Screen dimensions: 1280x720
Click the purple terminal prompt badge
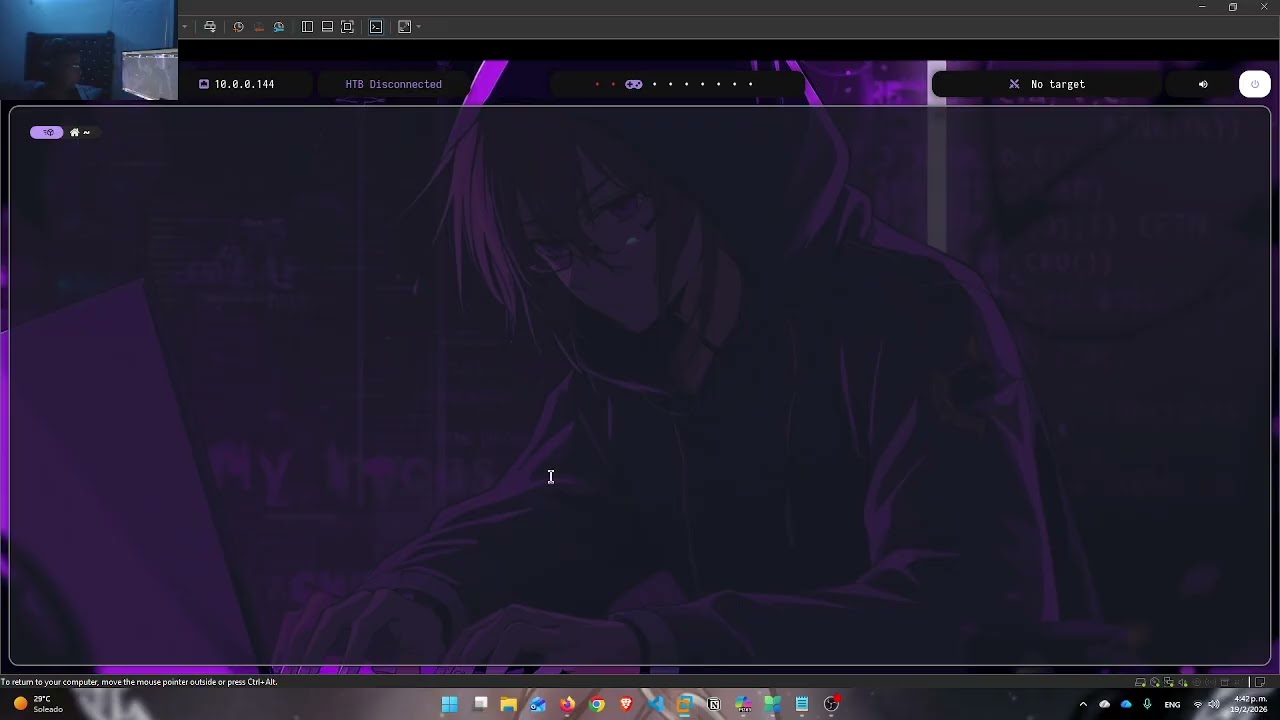click(x=47, y=132)
